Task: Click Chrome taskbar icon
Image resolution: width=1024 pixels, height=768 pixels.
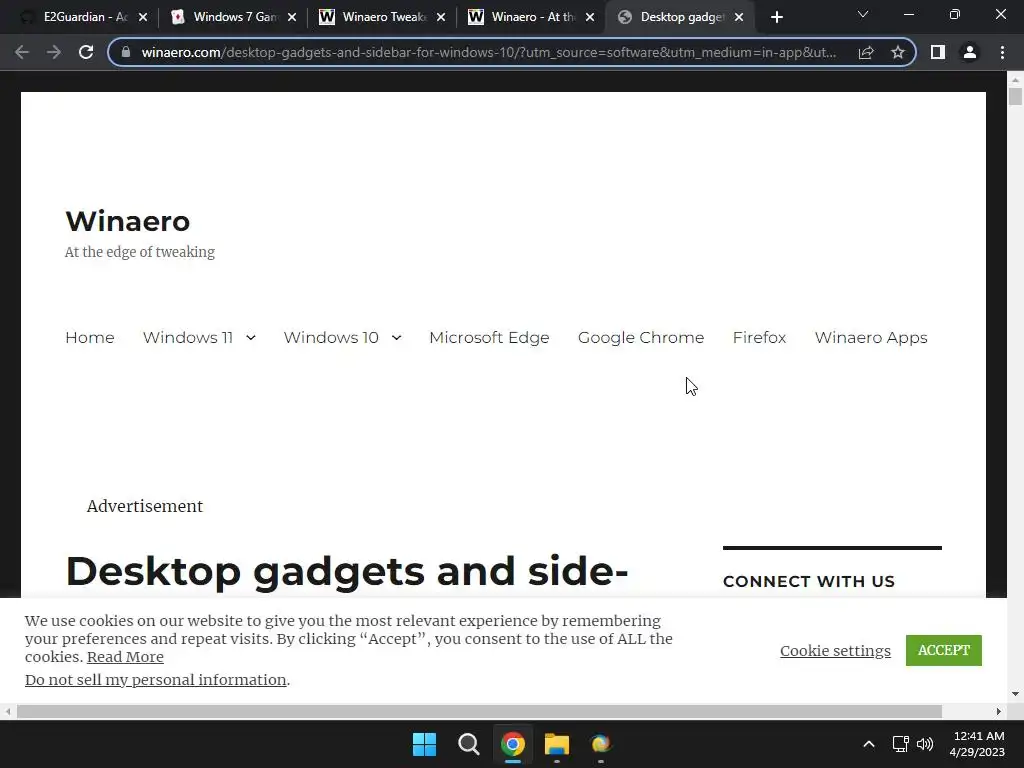Action: [x=513, y=744]
